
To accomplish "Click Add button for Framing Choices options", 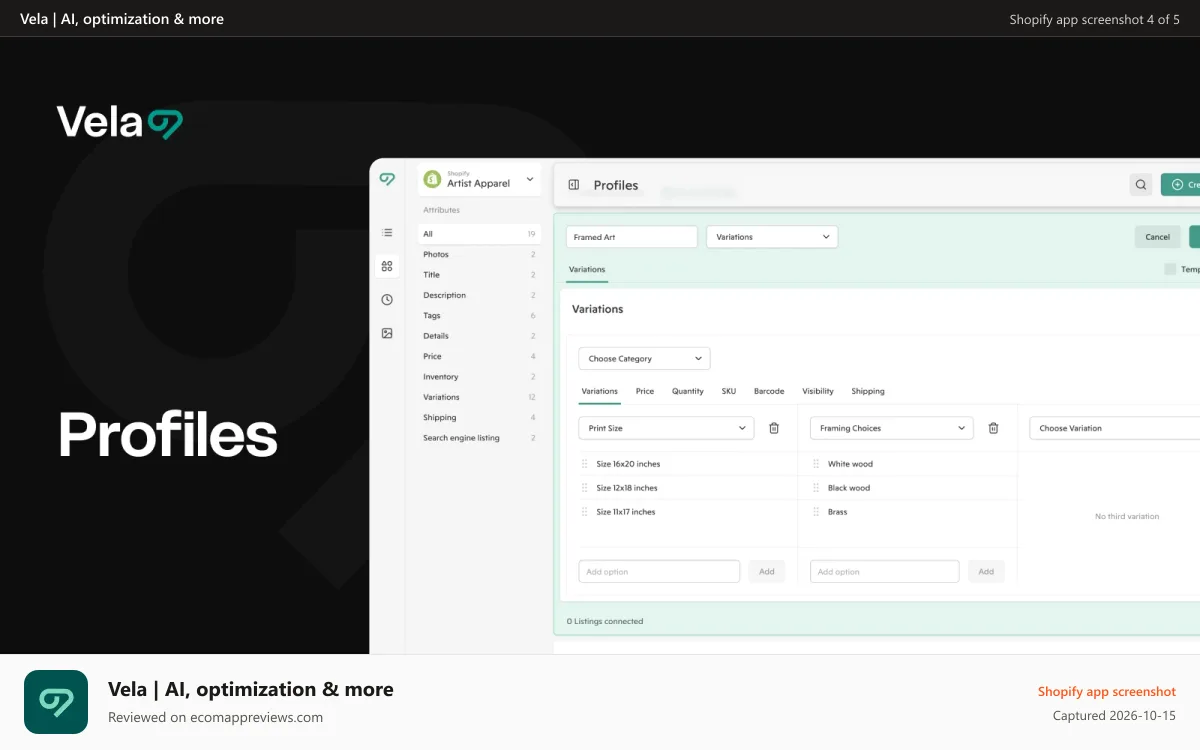I will [x=986, y=572].
